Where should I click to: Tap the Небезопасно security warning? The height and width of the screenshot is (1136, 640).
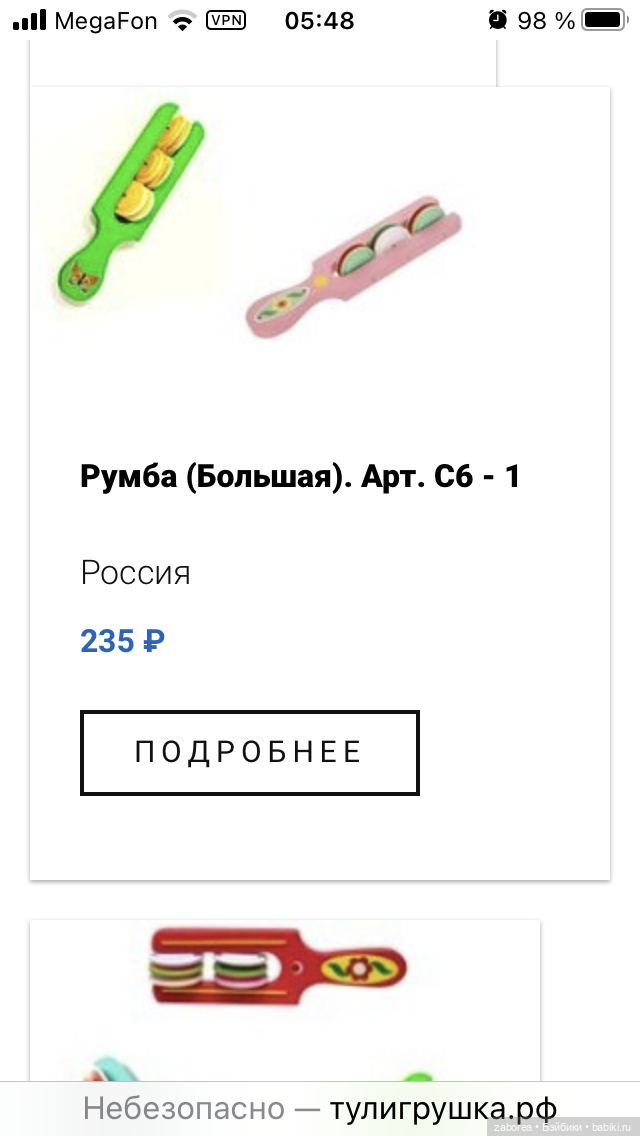(183, 1108)
